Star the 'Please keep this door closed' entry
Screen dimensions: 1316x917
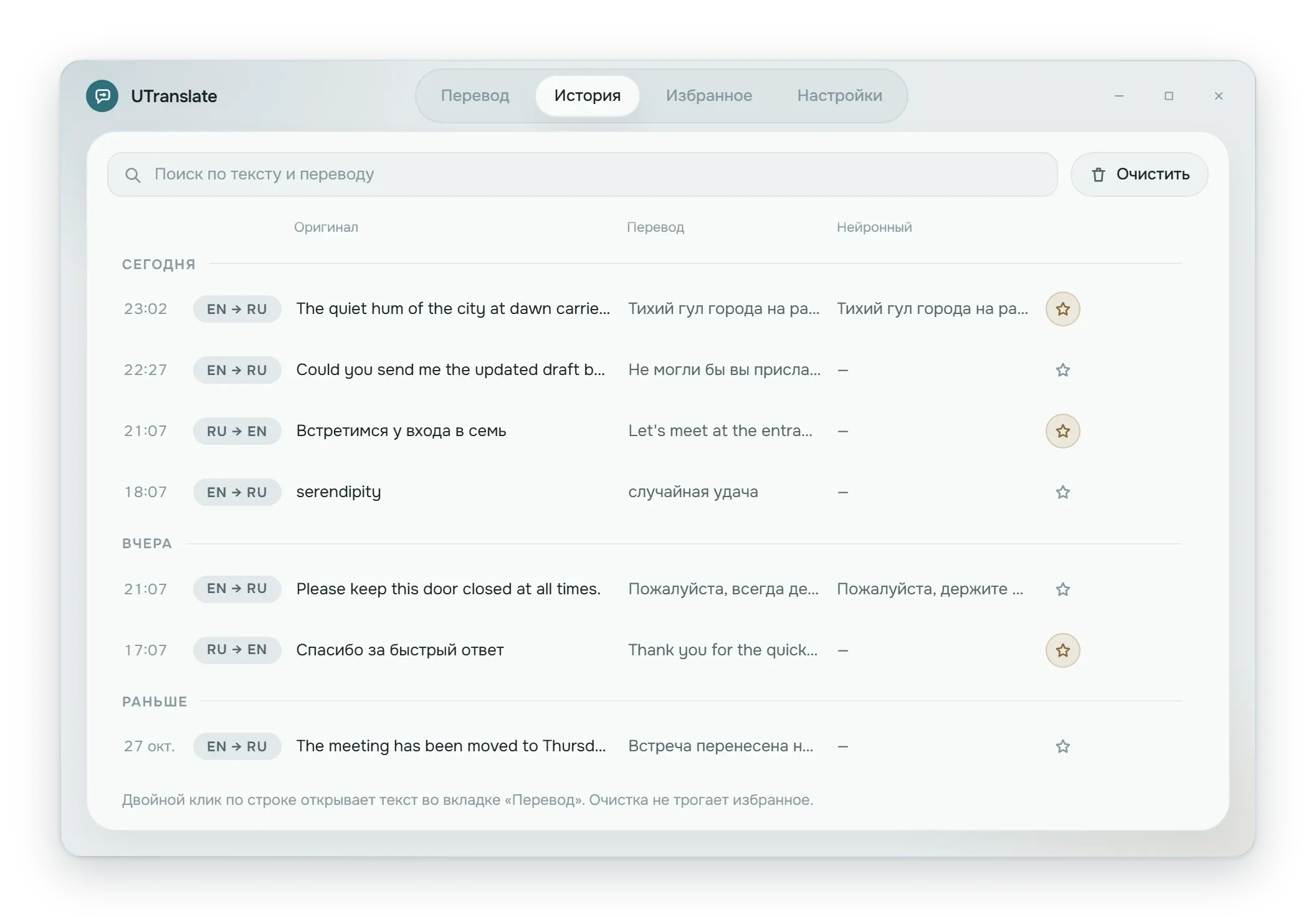click(1062, 589)
